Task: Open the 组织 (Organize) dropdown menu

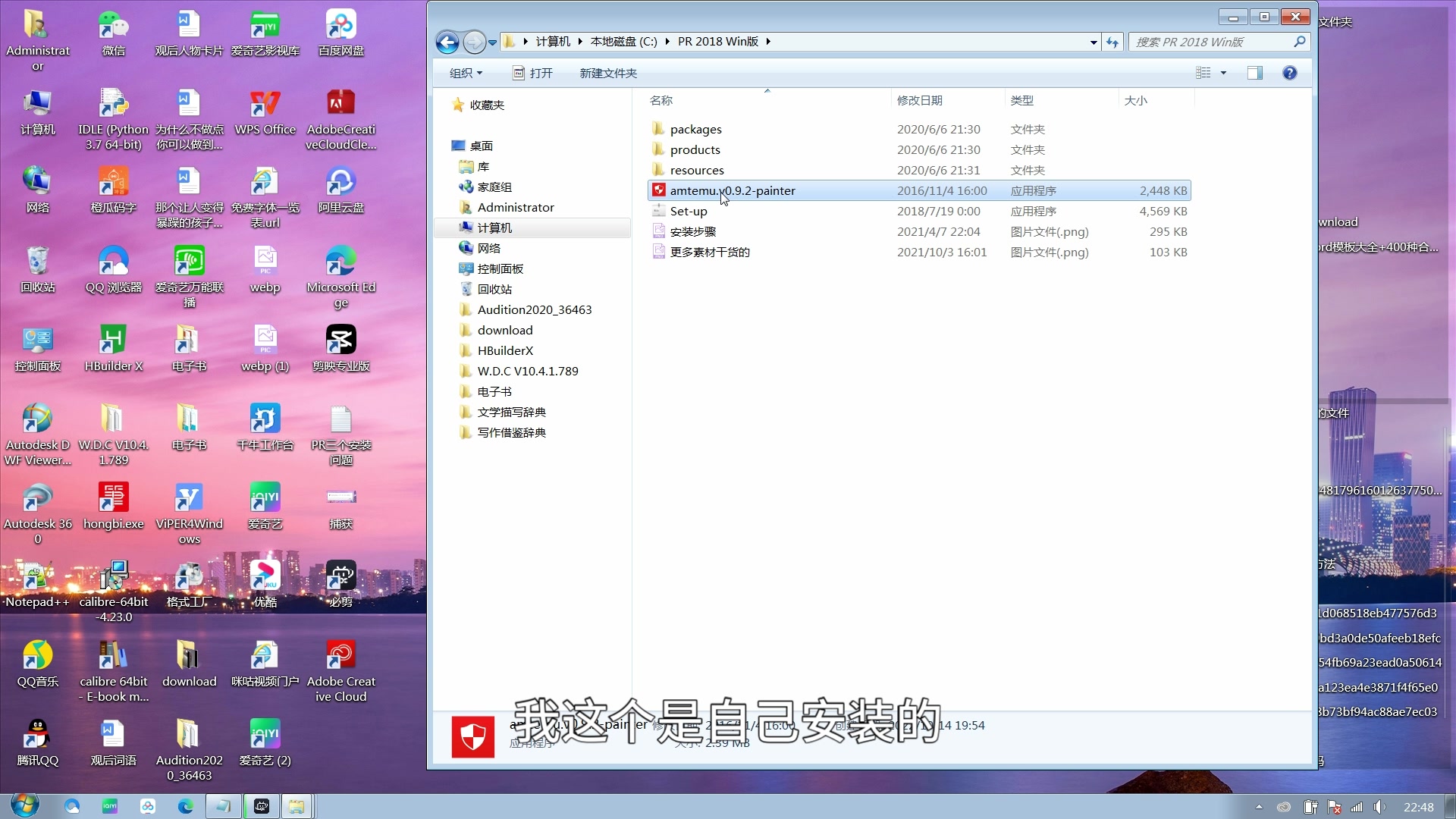Action: (x=465, y=73)
